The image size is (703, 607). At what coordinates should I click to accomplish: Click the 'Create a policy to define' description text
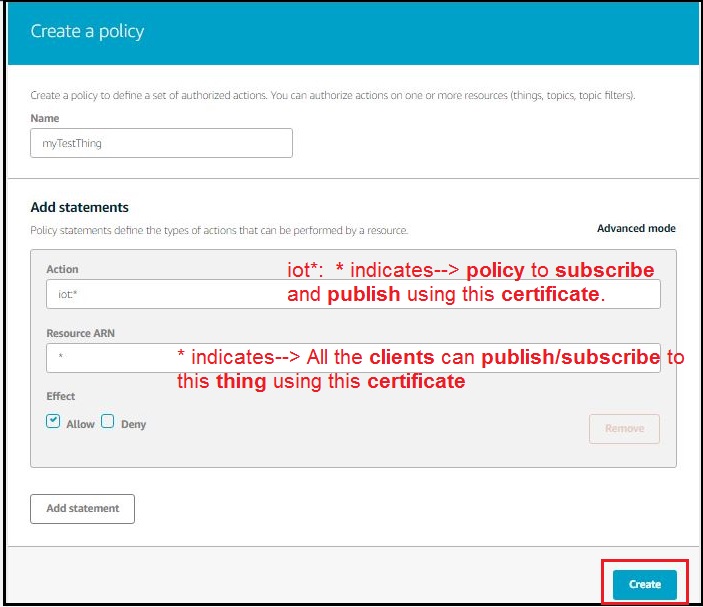[x=333, y=95]
